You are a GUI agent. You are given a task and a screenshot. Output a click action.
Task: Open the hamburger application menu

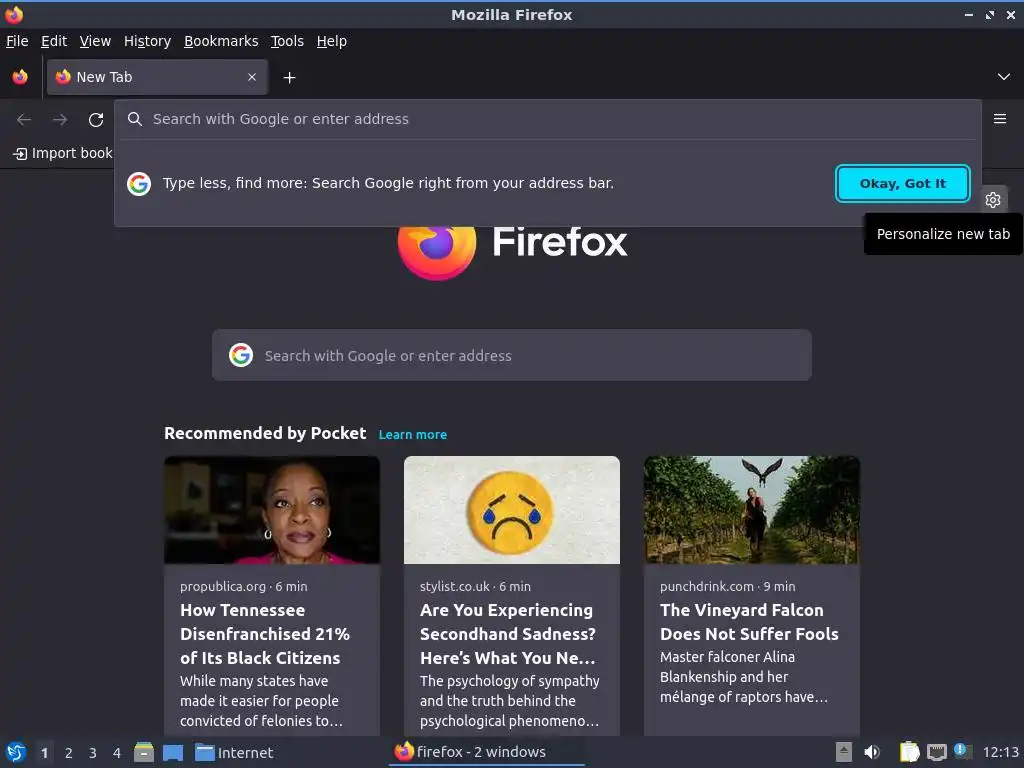coord(1000,119)
